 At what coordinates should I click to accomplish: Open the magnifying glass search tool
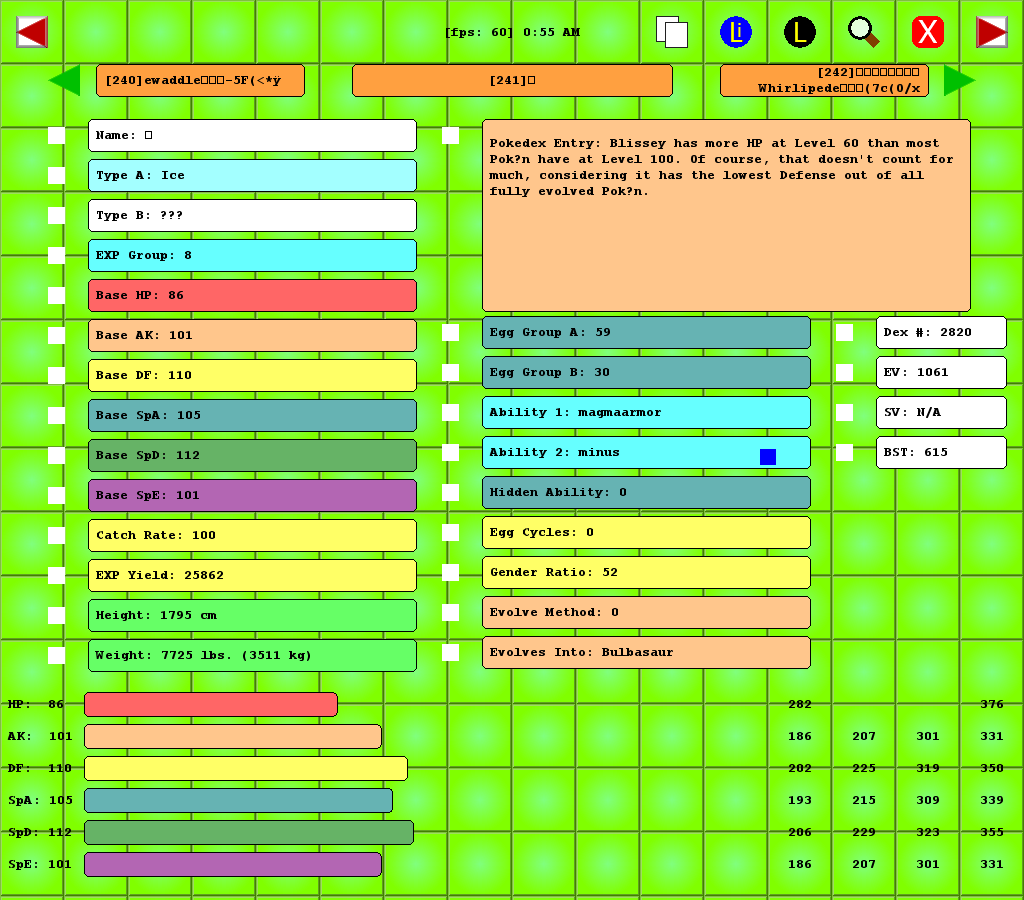863,32
